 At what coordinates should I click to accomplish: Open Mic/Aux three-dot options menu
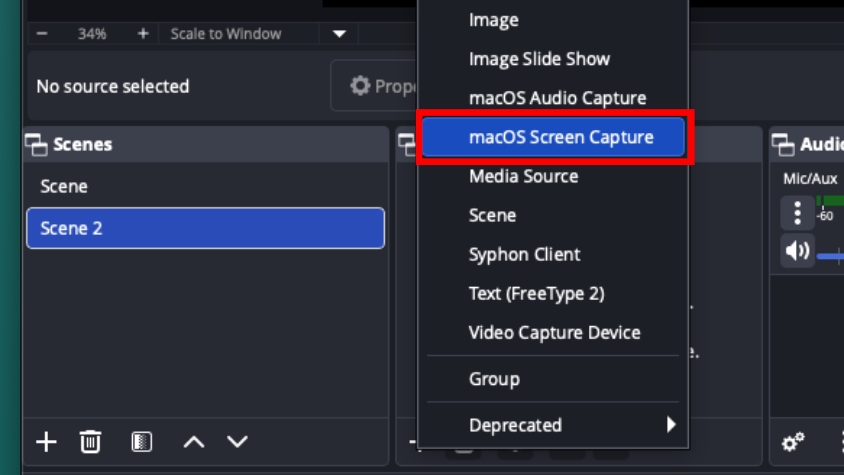coord(797,213)
